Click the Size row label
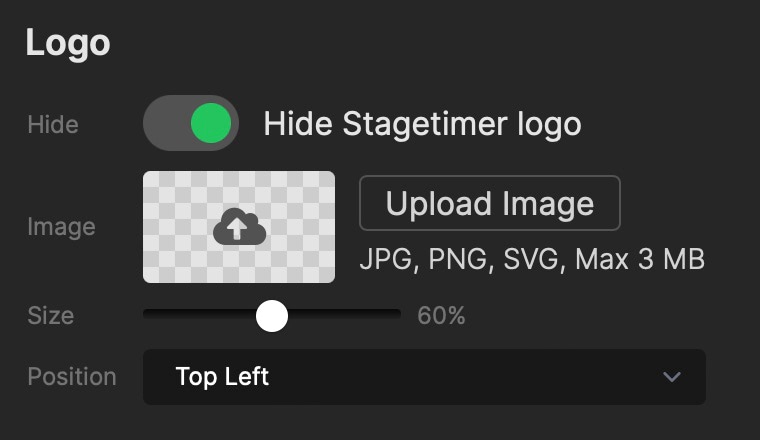This screenshot has height=440, width=760. click(50, 316)
